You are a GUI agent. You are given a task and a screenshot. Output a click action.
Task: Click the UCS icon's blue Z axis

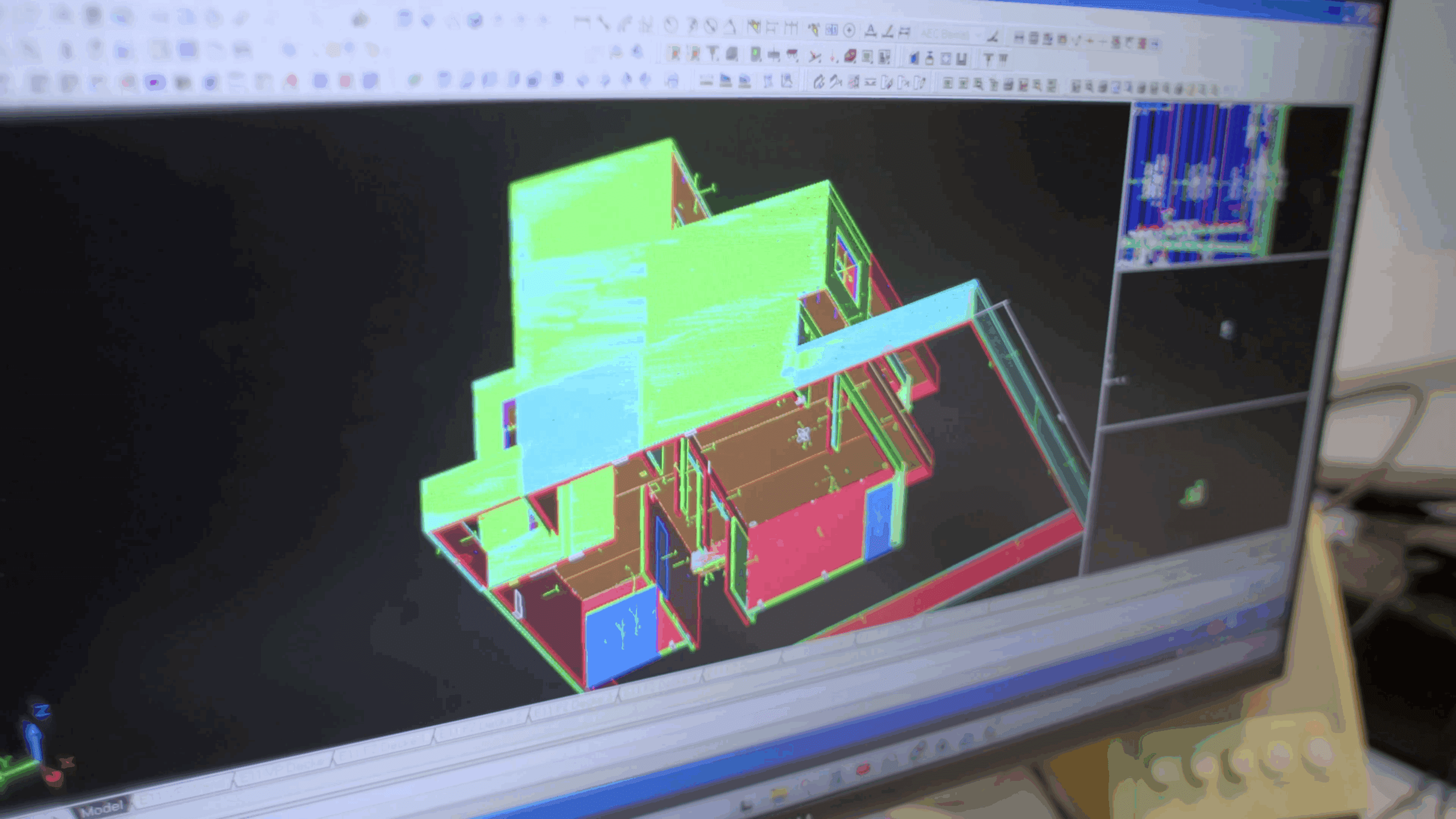(x=34, y=738)
